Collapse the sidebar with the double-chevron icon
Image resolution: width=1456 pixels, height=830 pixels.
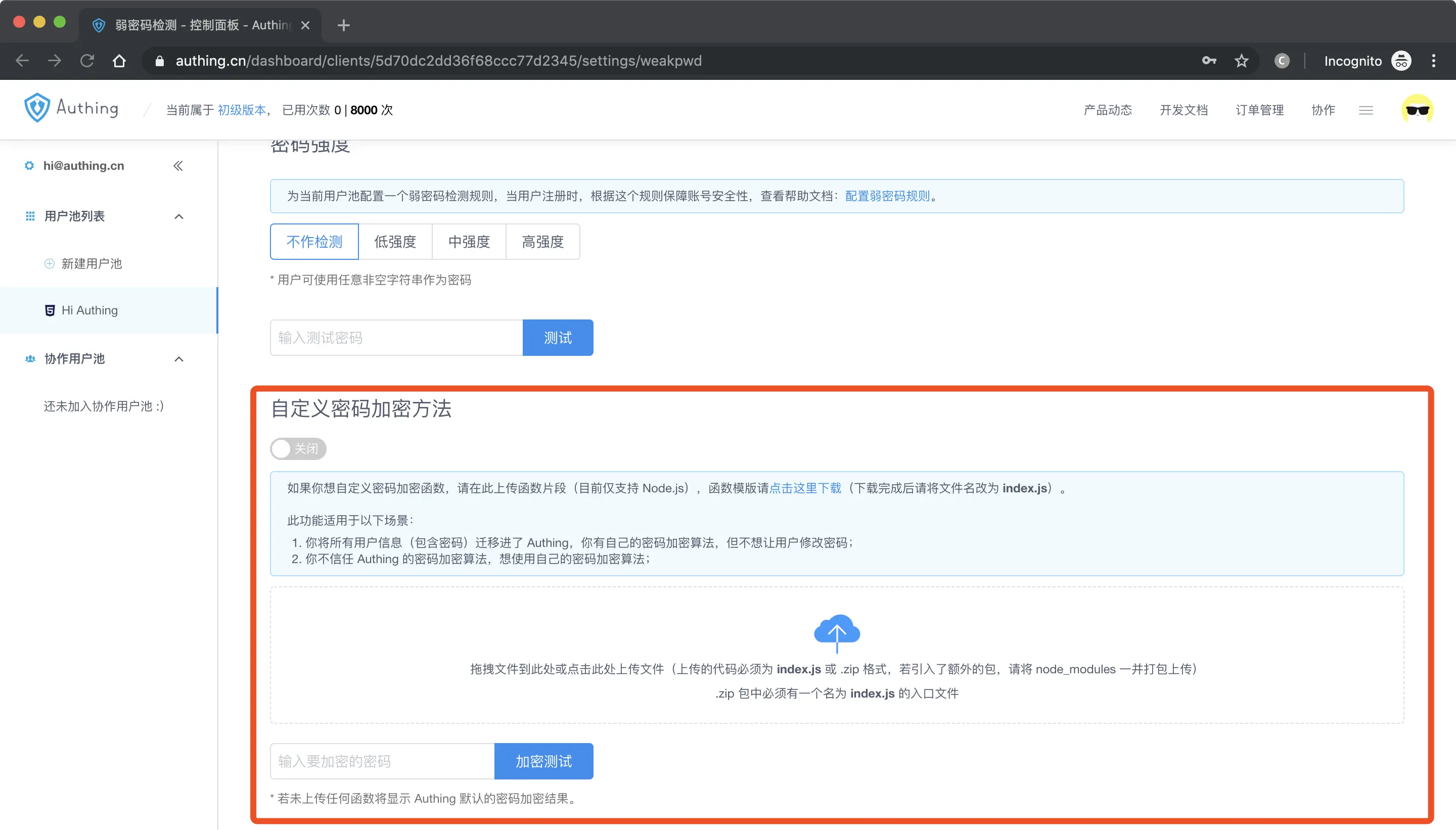click(x=178, y=166)
